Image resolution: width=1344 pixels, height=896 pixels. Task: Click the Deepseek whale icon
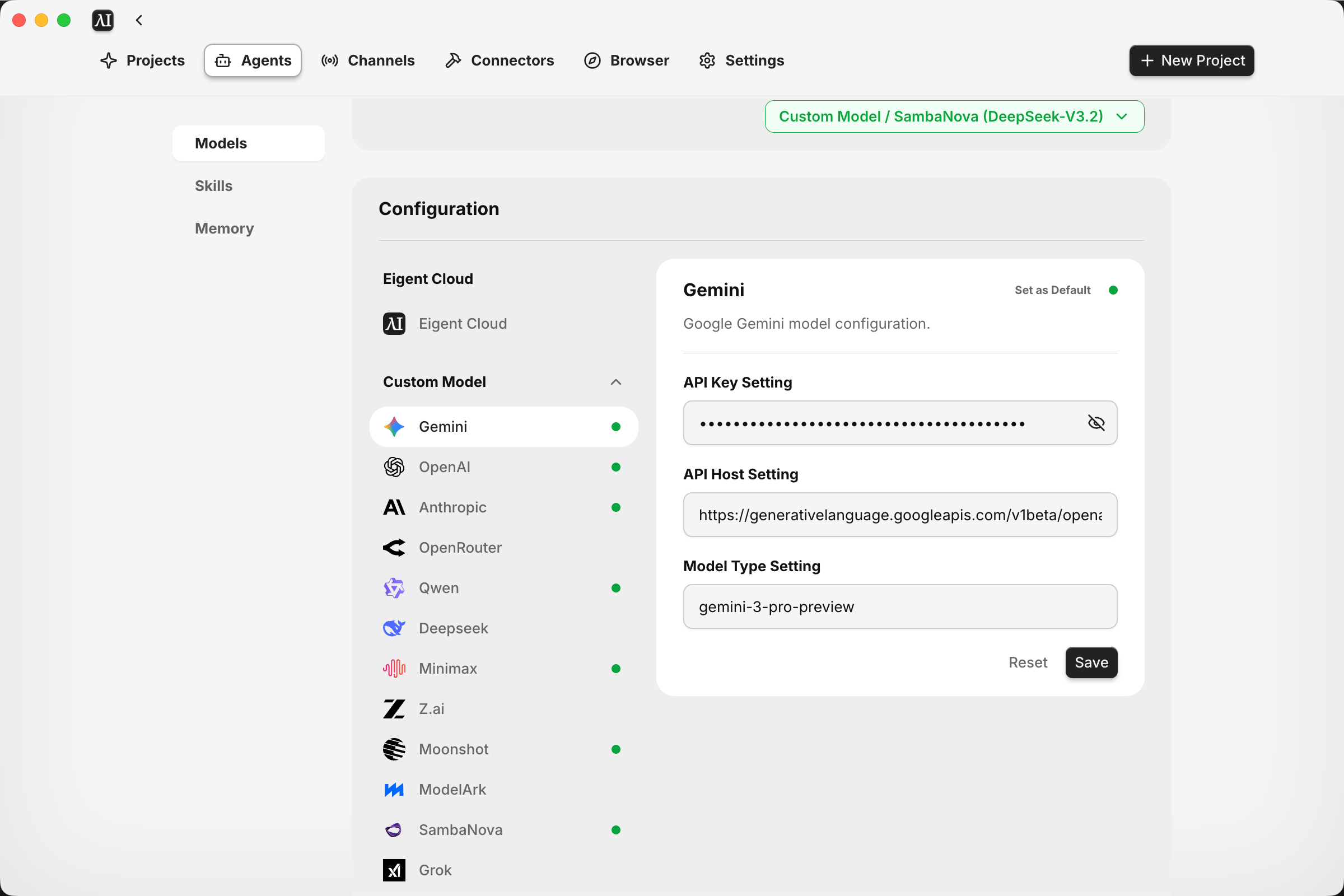pos(394,628)
